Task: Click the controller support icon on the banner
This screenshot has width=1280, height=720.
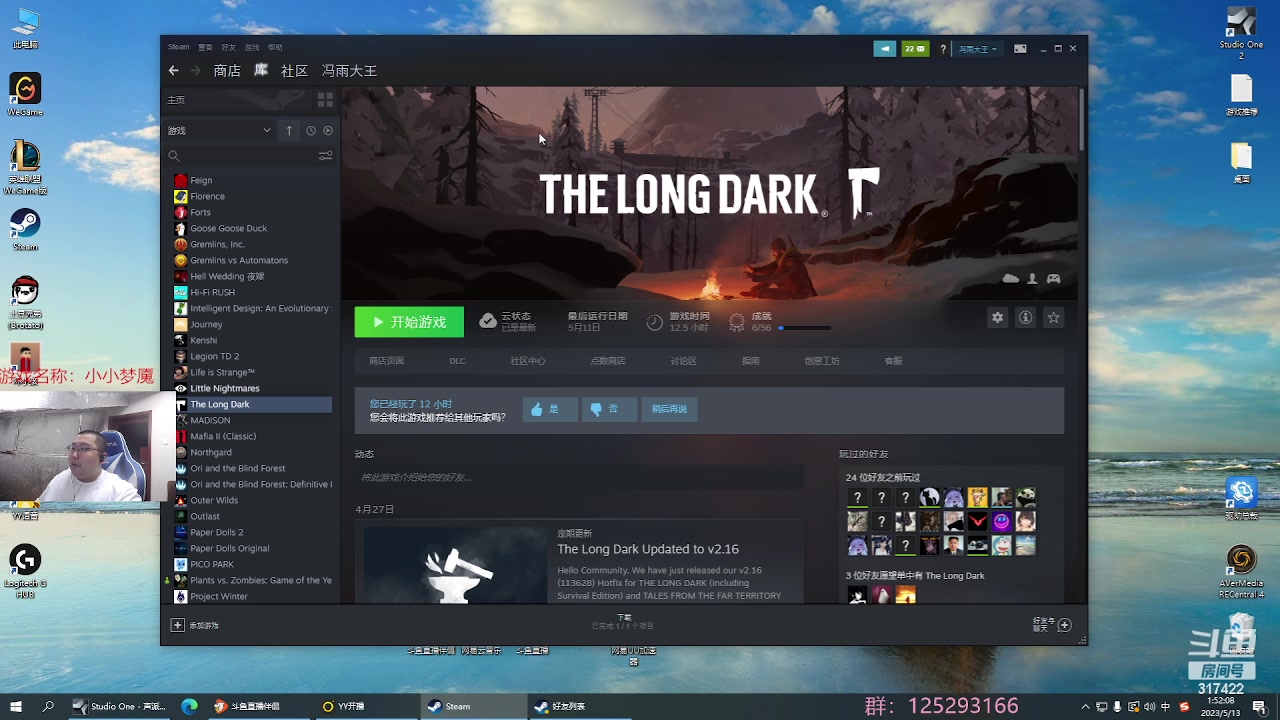Action: 1053,279
